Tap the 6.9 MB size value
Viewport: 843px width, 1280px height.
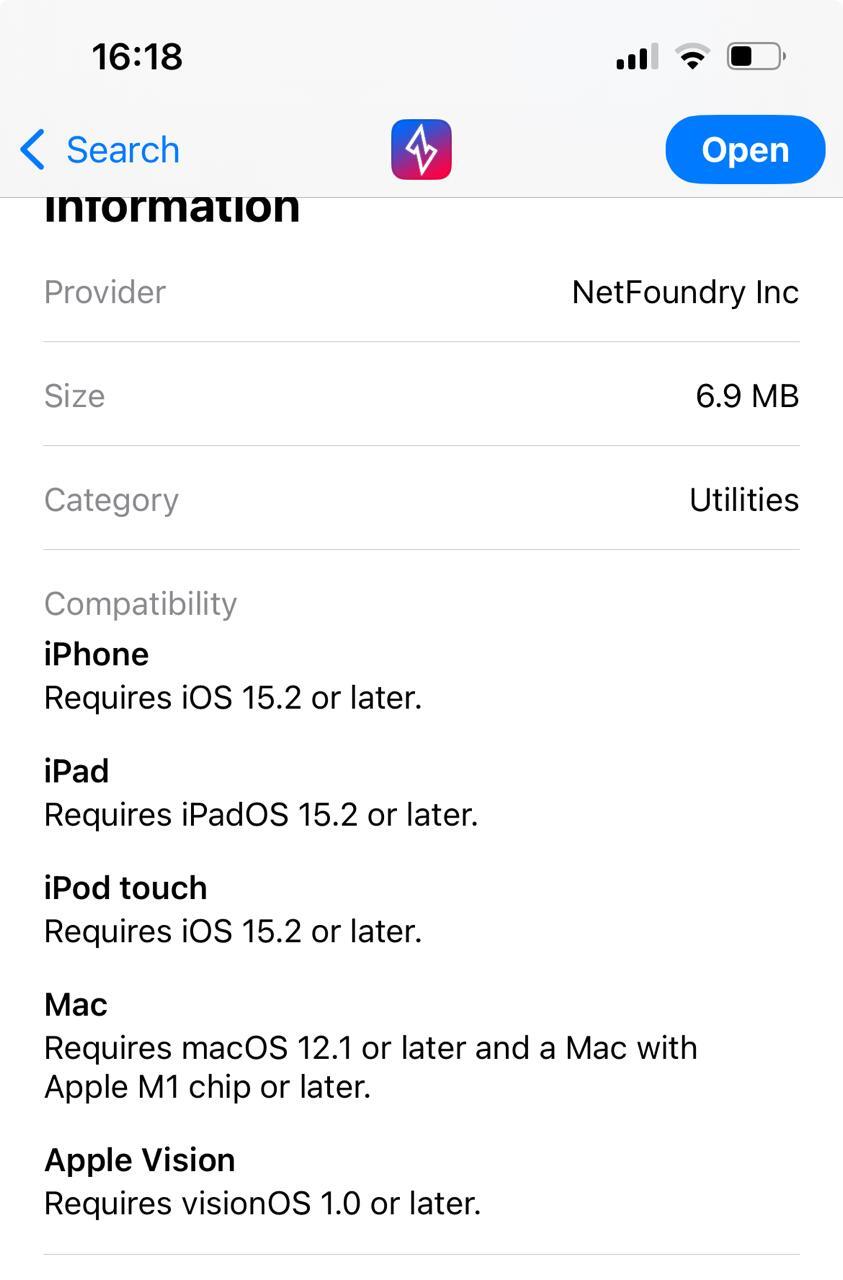pos(747,396)
